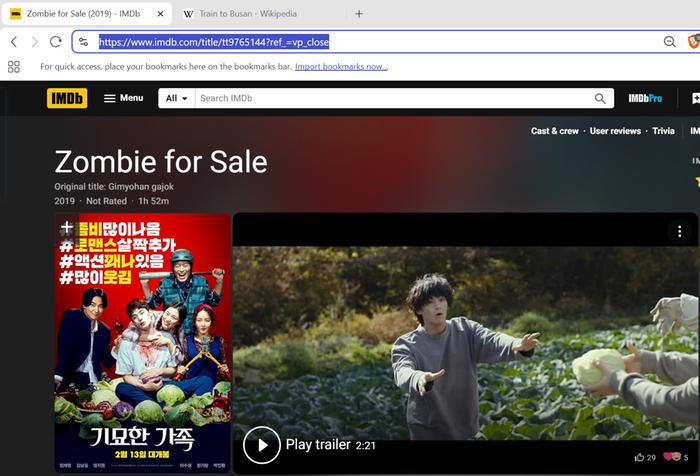The image size is (700, 476).
Task: Focus the Search IMDb field
Action: tap(393, 98)
